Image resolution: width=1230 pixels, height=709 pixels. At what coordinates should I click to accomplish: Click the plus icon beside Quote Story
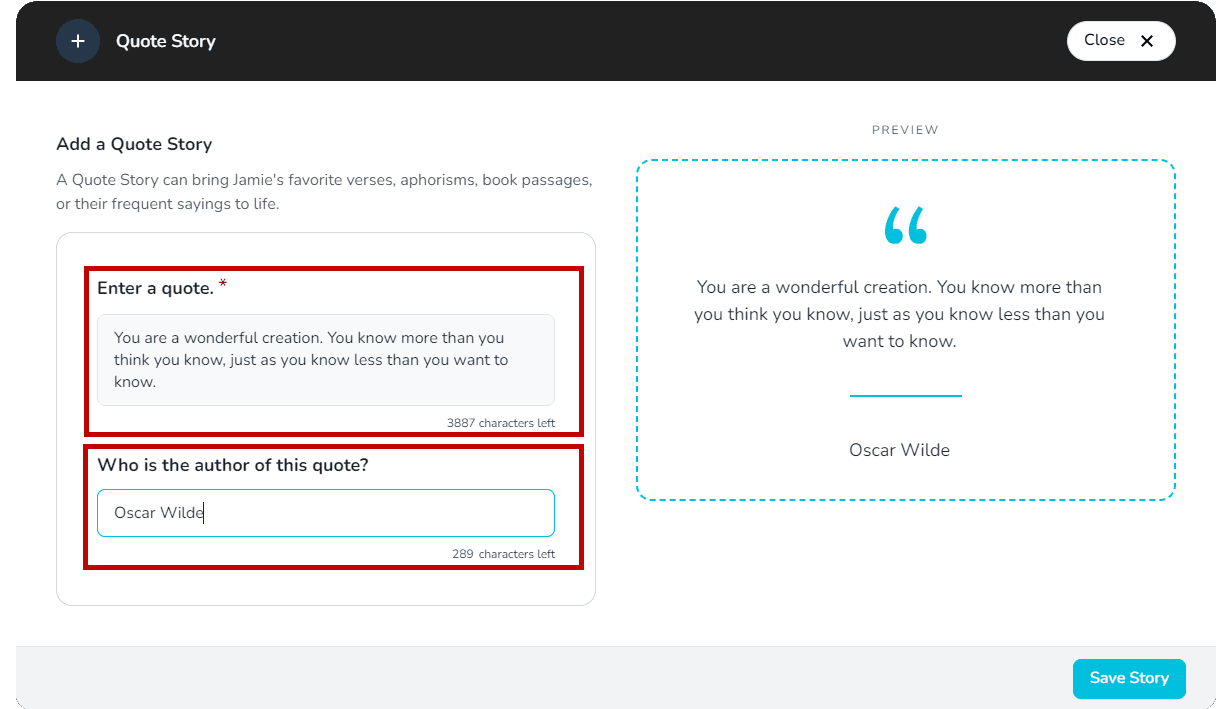coord(78,41)
